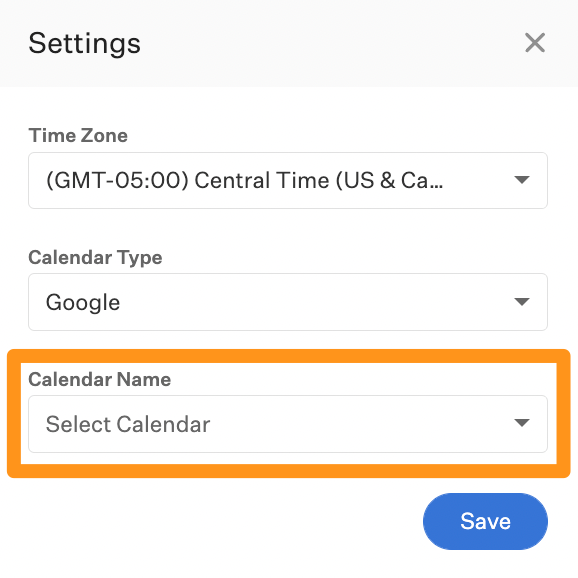Click the gray Settings header bar
The image size is (578, 578).
click(x=289, y=43)
